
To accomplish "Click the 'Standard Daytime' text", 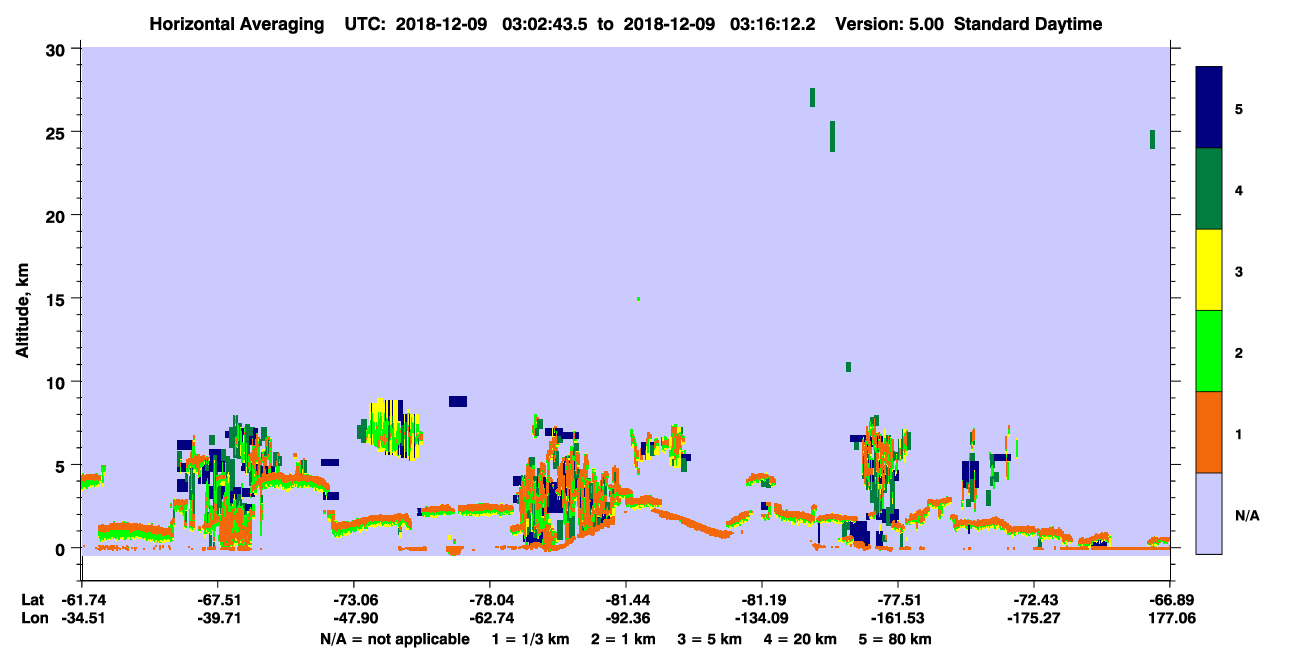I will click(1028, 24).
